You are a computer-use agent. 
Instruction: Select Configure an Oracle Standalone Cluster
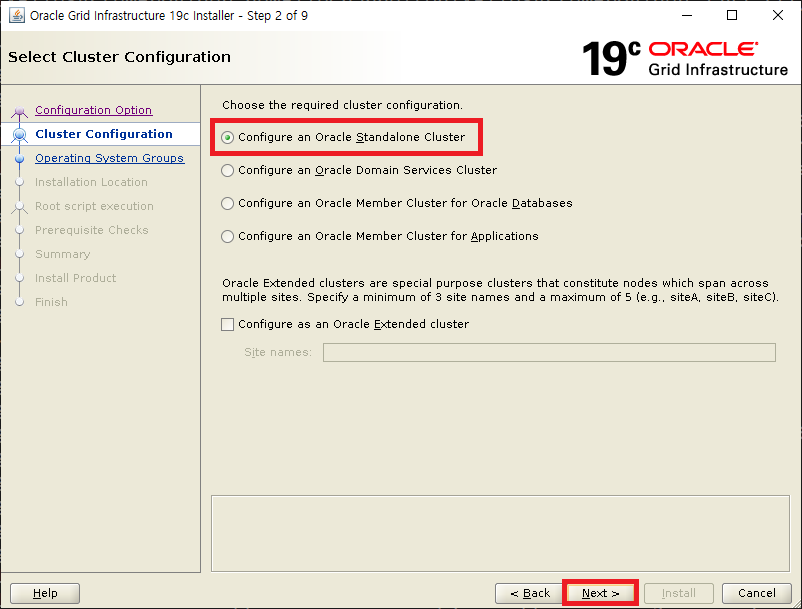tap(343, 137)
